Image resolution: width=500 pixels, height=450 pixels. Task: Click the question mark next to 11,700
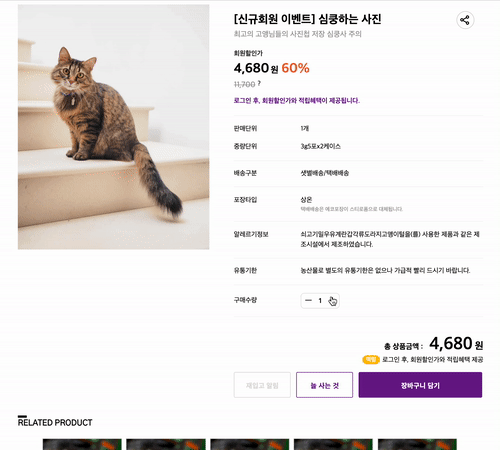tap(259, 83)
